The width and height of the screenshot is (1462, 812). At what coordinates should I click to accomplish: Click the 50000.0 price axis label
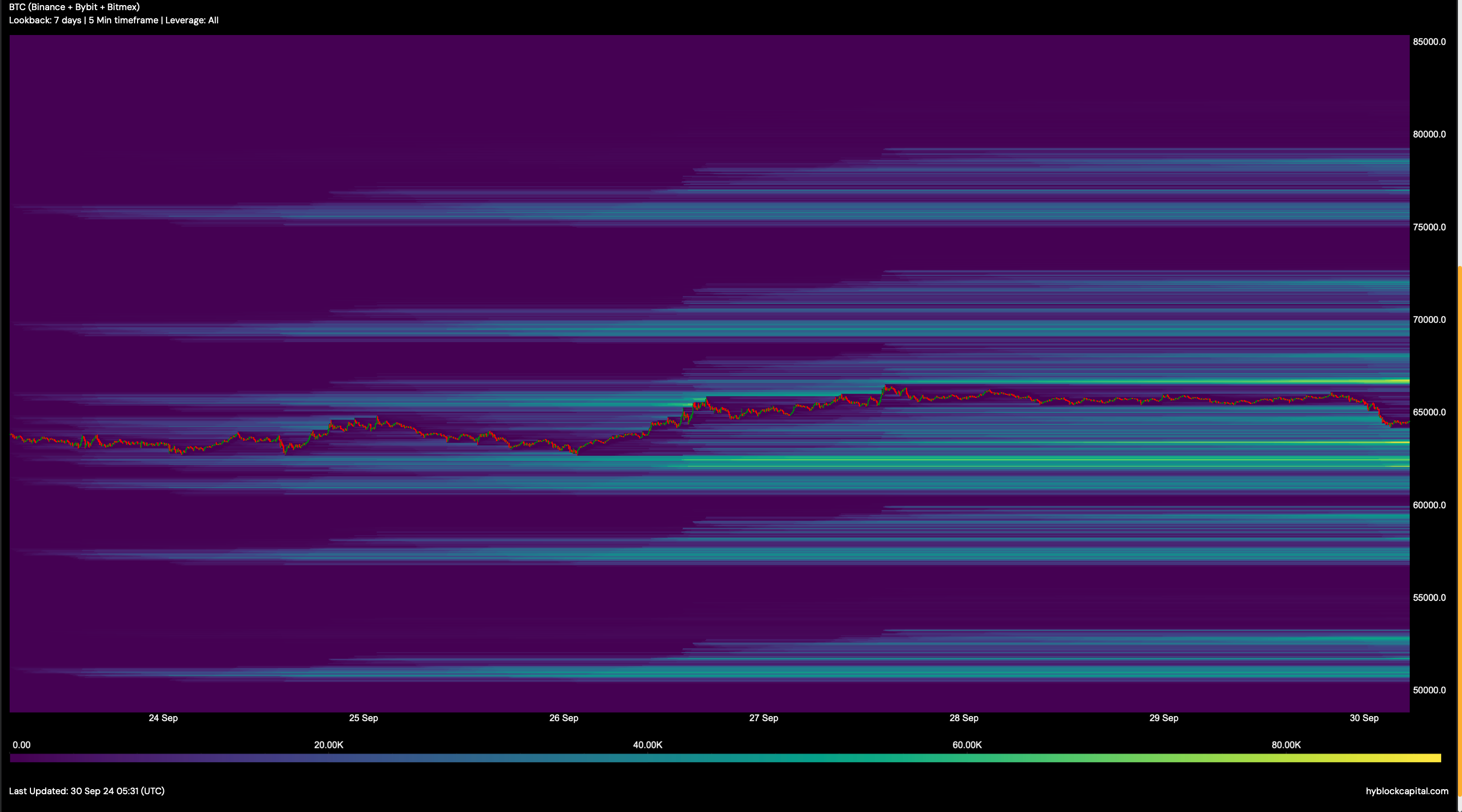click(x=1429, y=691)
